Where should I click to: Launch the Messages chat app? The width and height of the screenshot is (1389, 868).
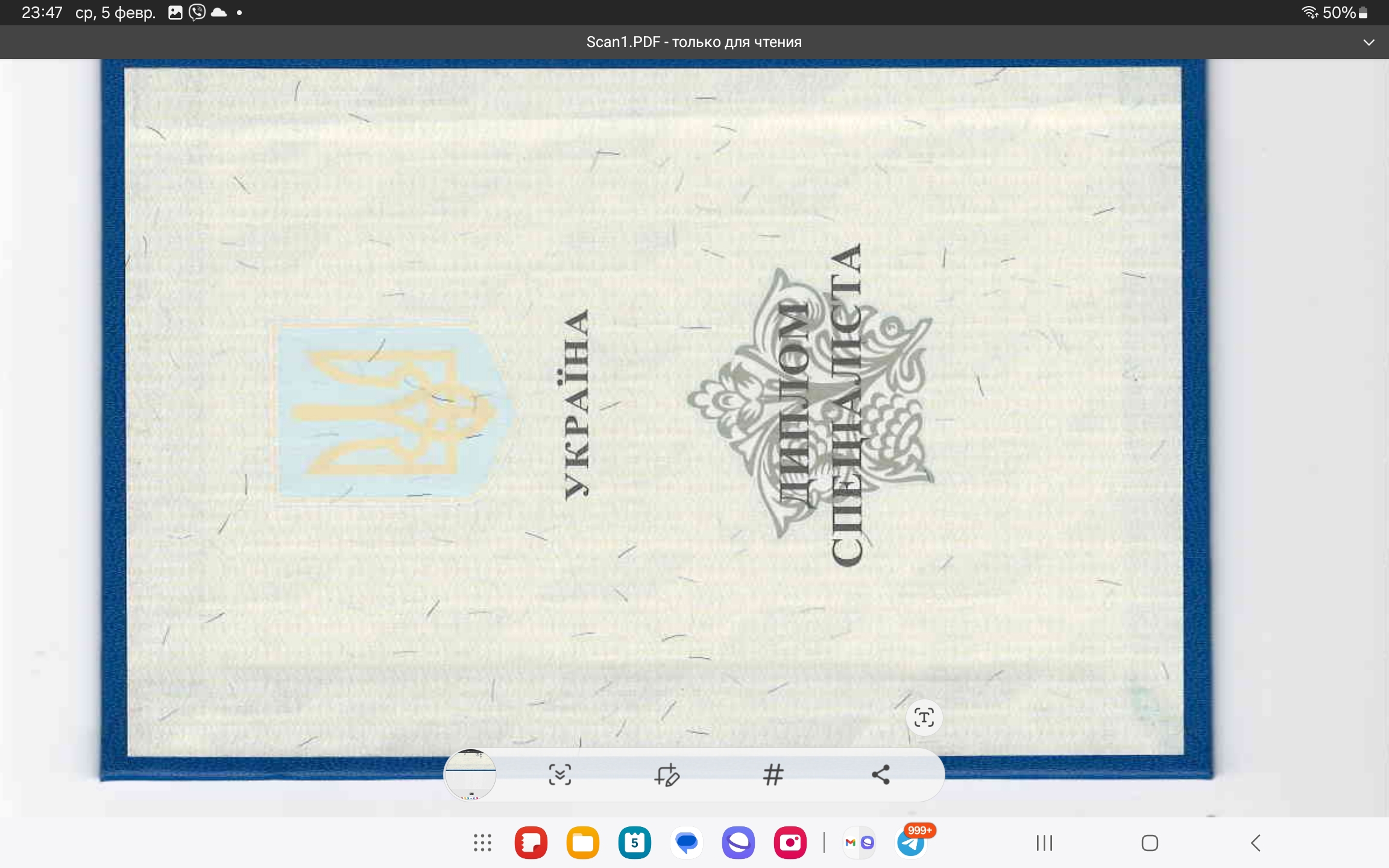point(687,843)
